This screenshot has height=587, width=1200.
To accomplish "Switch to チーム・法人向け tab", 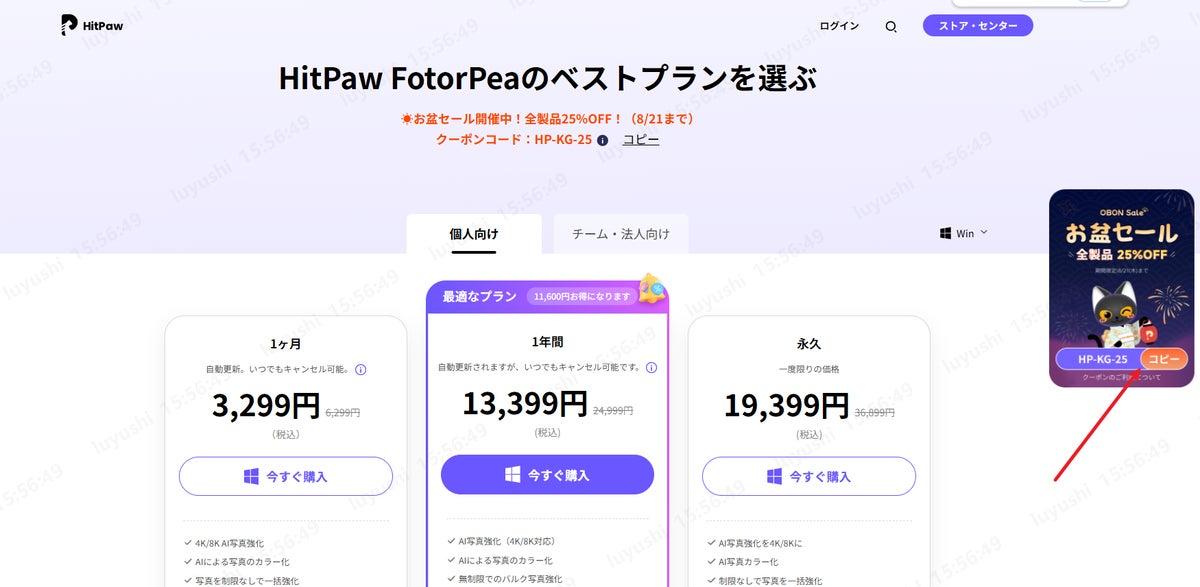I will coord(621,234).
